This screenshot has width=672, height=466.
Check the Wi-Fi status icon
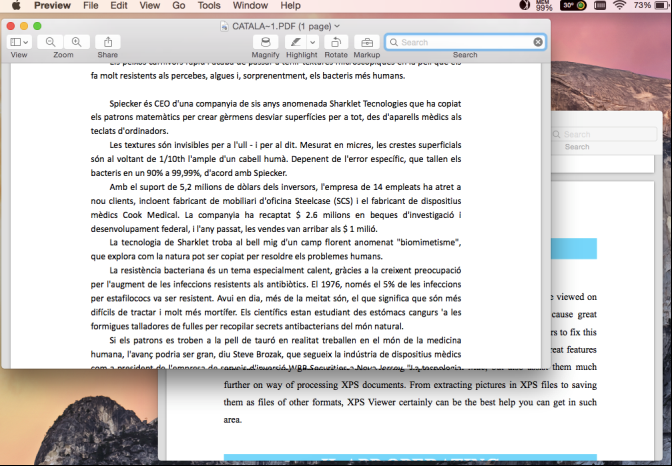click(x=619, y=5)
